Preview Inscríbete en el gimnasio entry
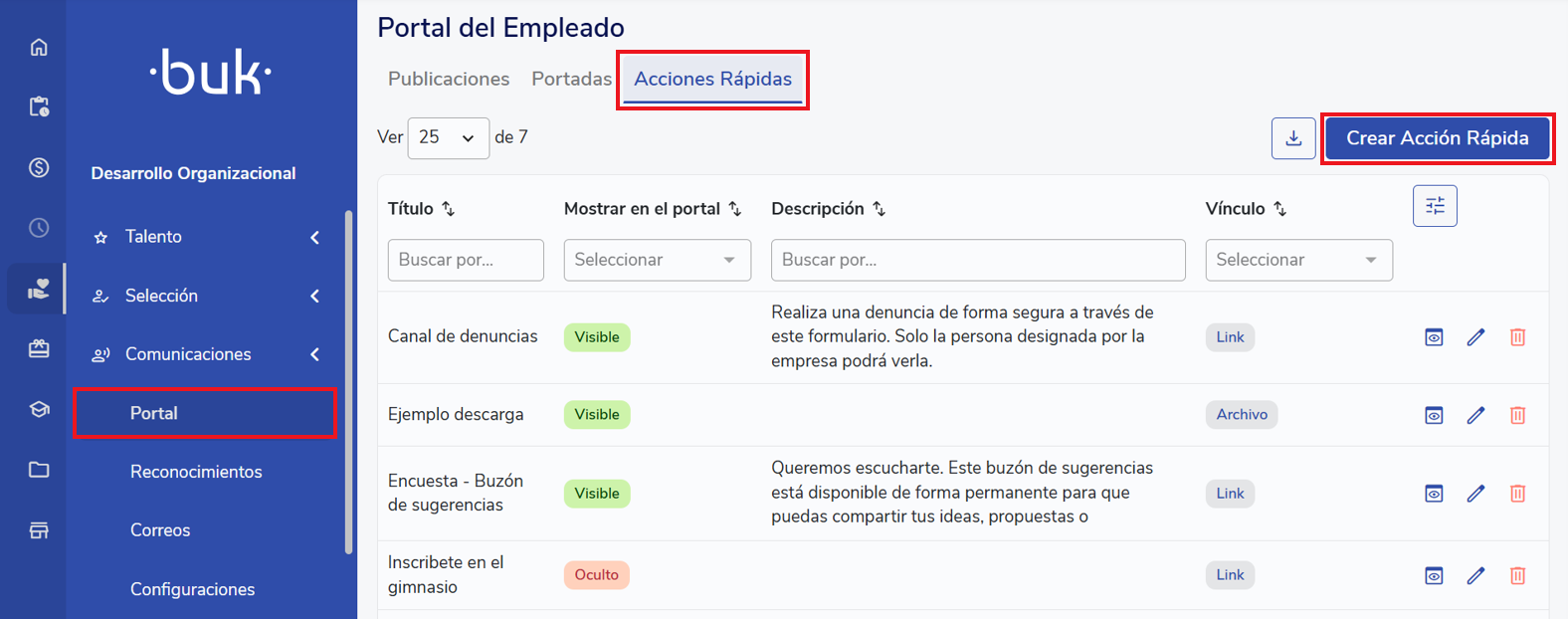1568x619 pixels. 1434,575
